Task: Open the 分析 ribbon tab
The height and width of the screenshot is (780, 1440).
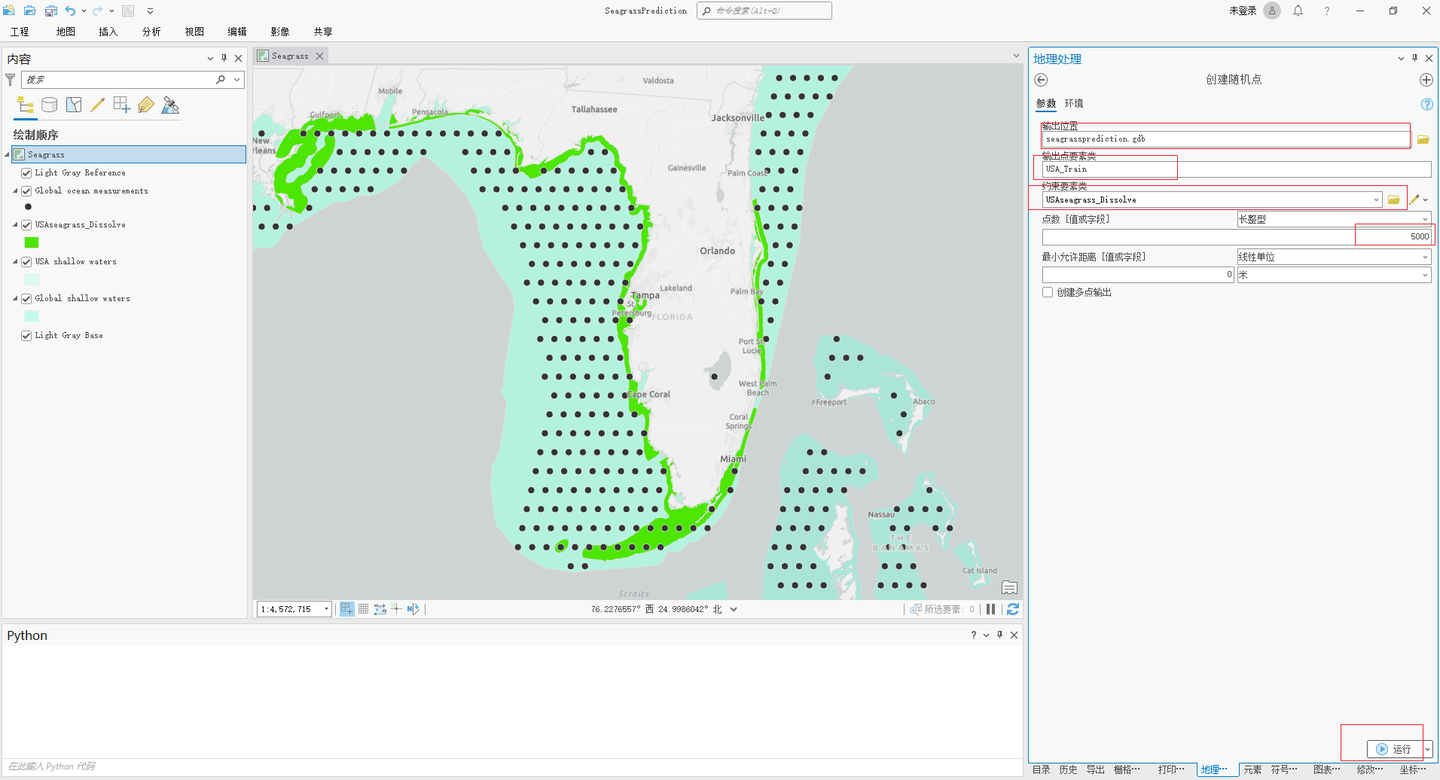Action: [x=150, y=31]
